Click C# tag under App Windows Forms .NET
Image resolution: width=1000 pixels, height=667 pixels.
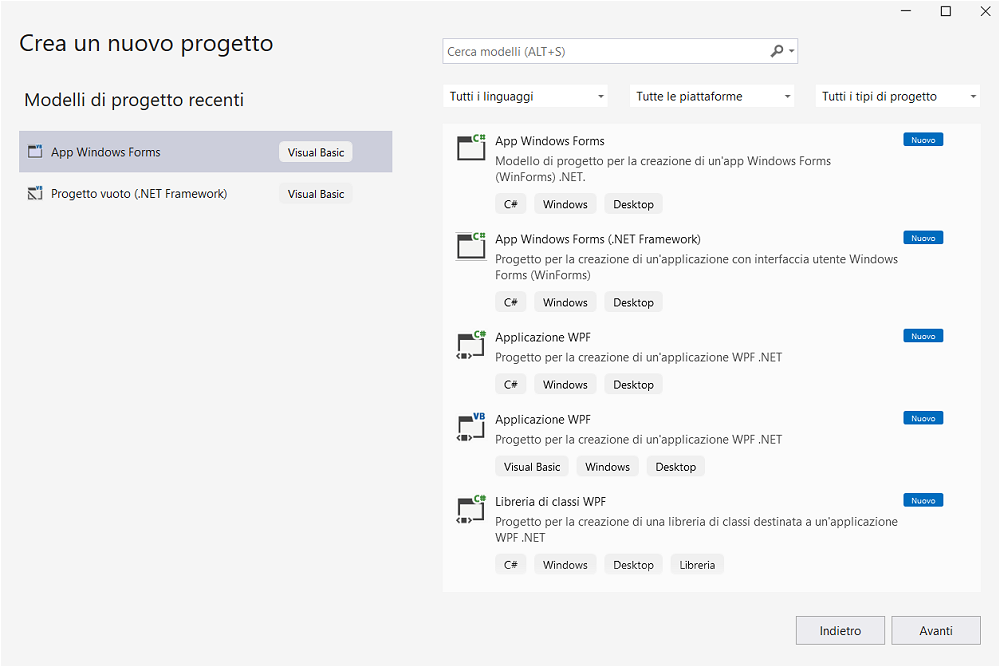(x=510, y=204)
